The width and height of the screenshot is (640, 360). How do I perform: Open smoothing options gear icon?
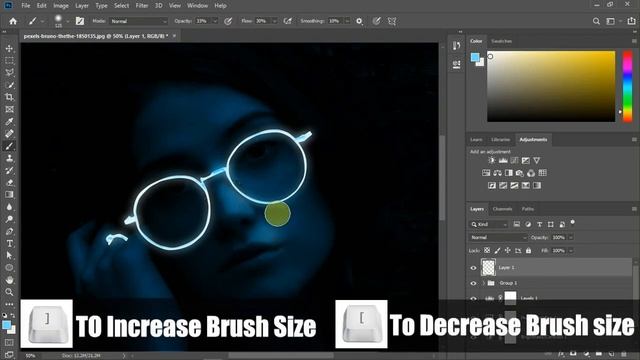[x=359, y=21]
